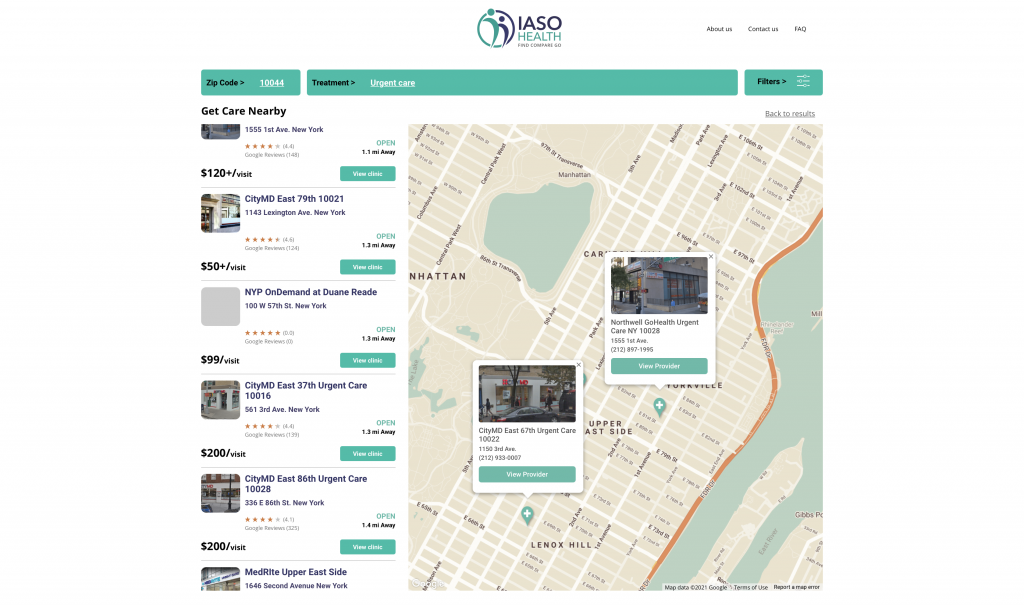
Task: View clinic for CityMD East 37th Urgent Care
Action: tap(368, 453)
